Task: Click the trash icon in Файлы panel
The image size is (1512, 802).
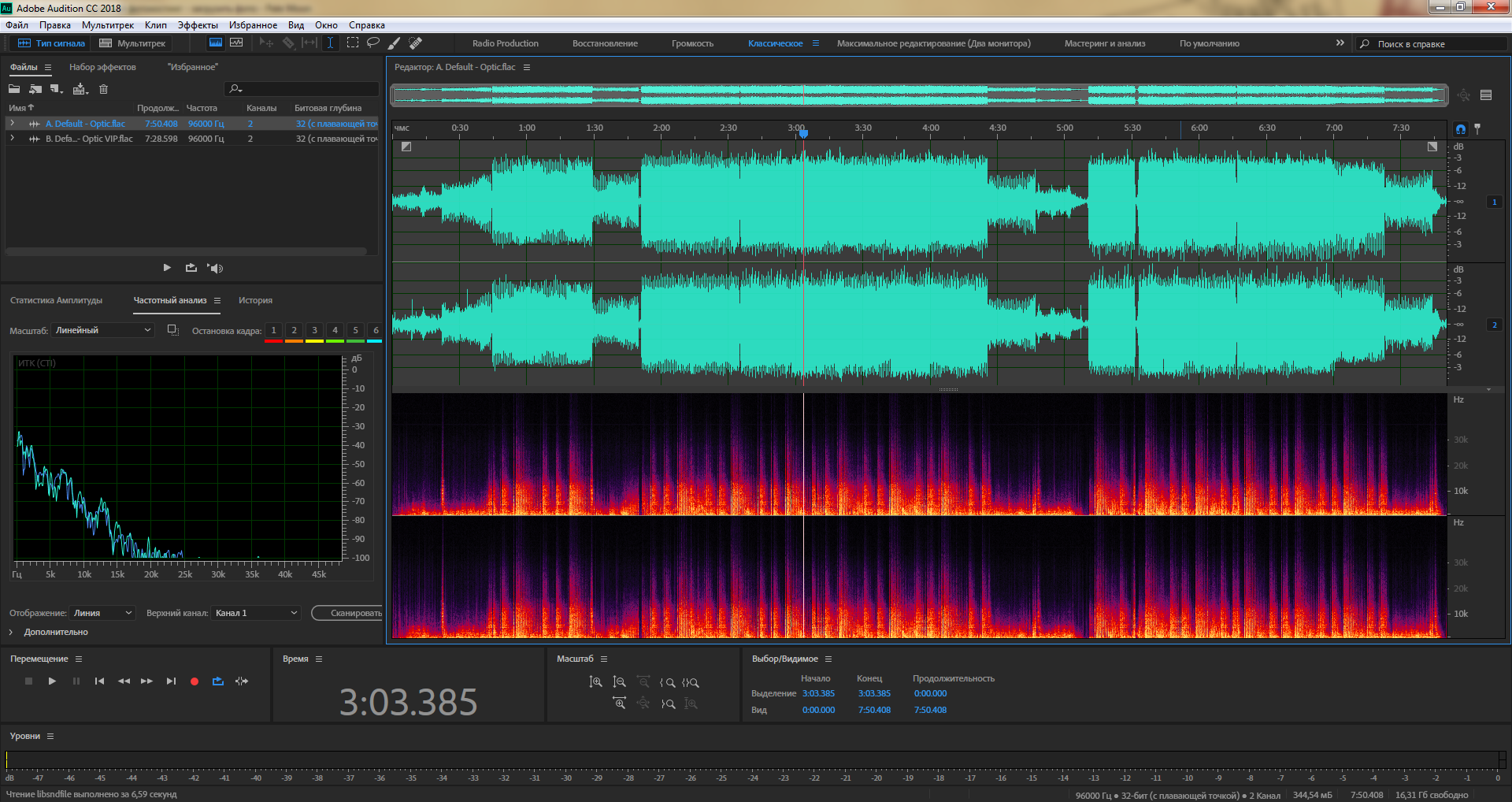Action: [x=103, y=89]
